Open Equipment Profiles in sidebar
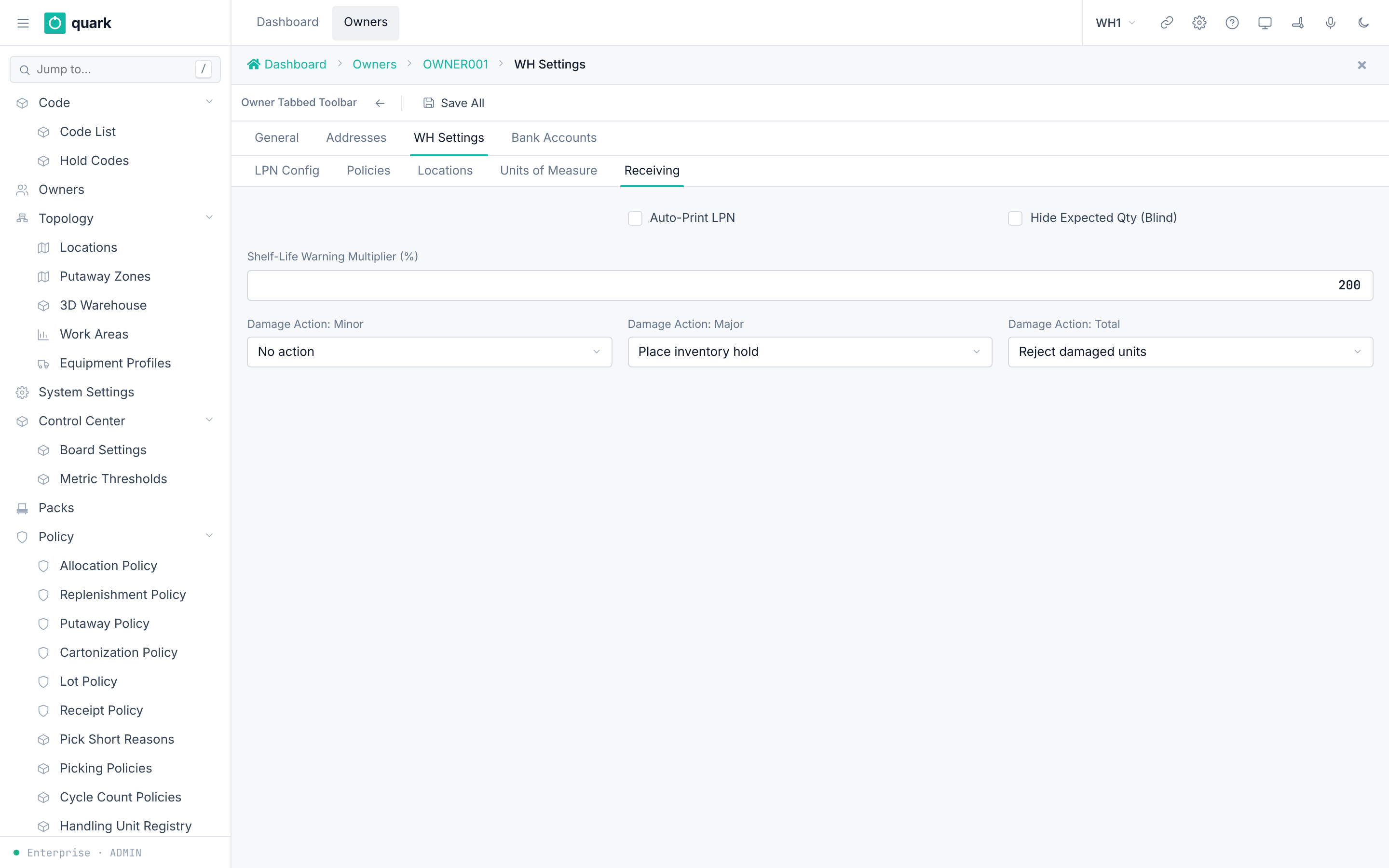The image size is (1389, 868). click(115, 363)
